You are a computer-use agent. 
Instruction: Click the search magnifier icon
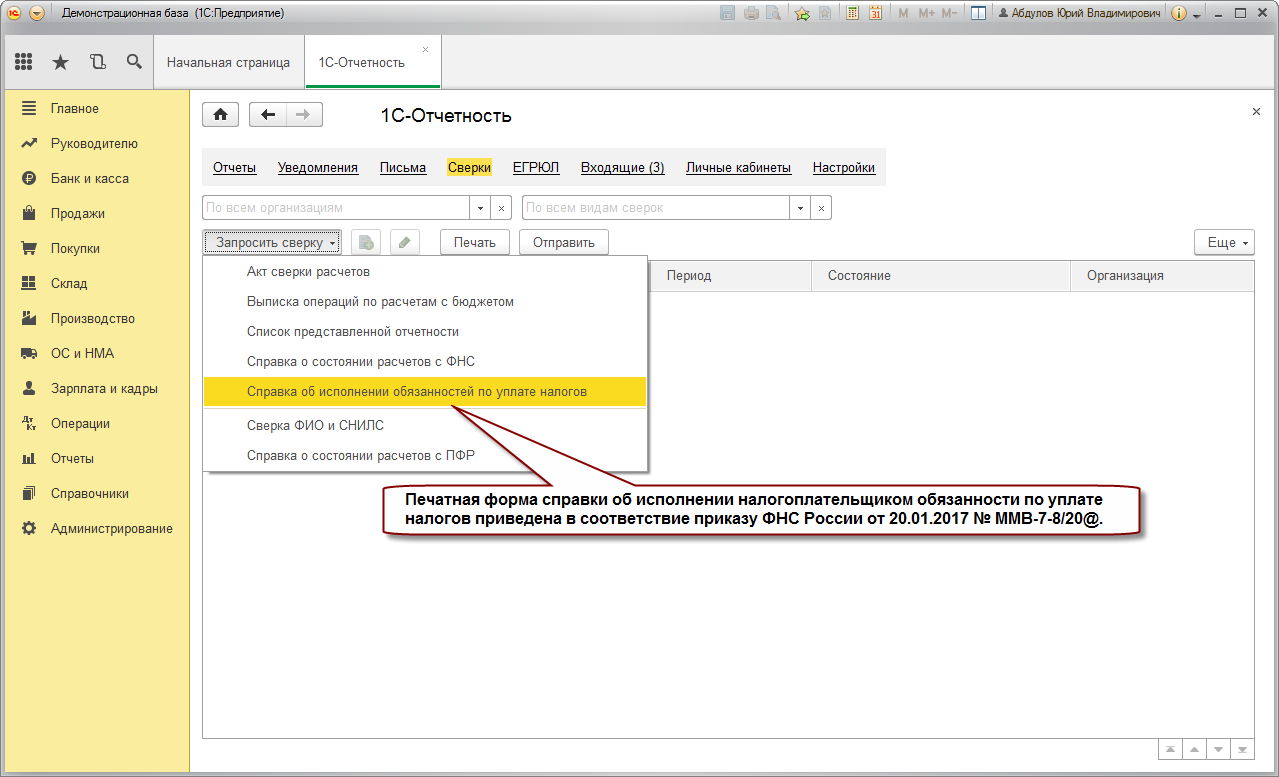click(x=134, y=62)
